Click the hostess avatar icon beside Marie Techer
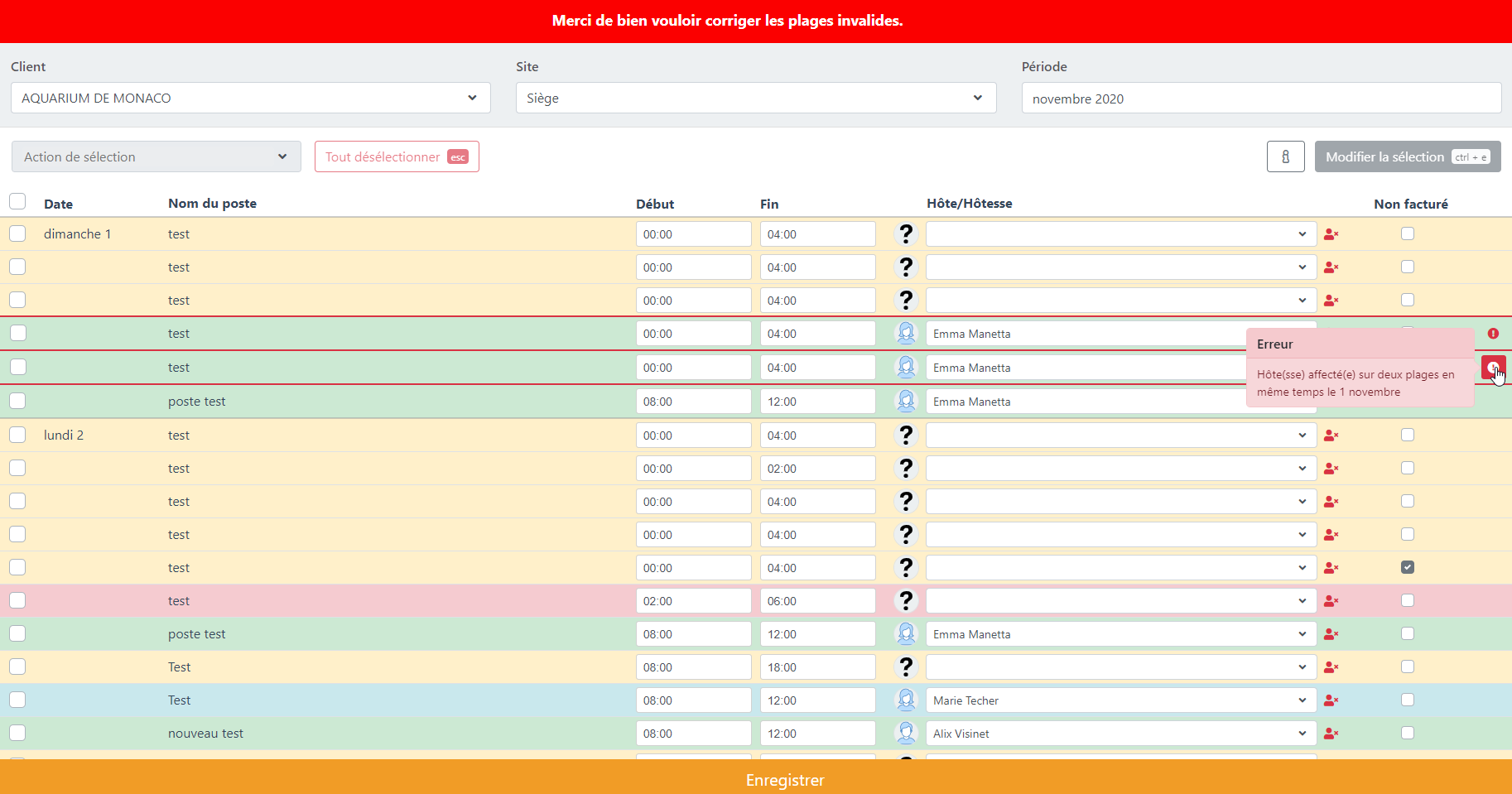 [x=906, y=700]
